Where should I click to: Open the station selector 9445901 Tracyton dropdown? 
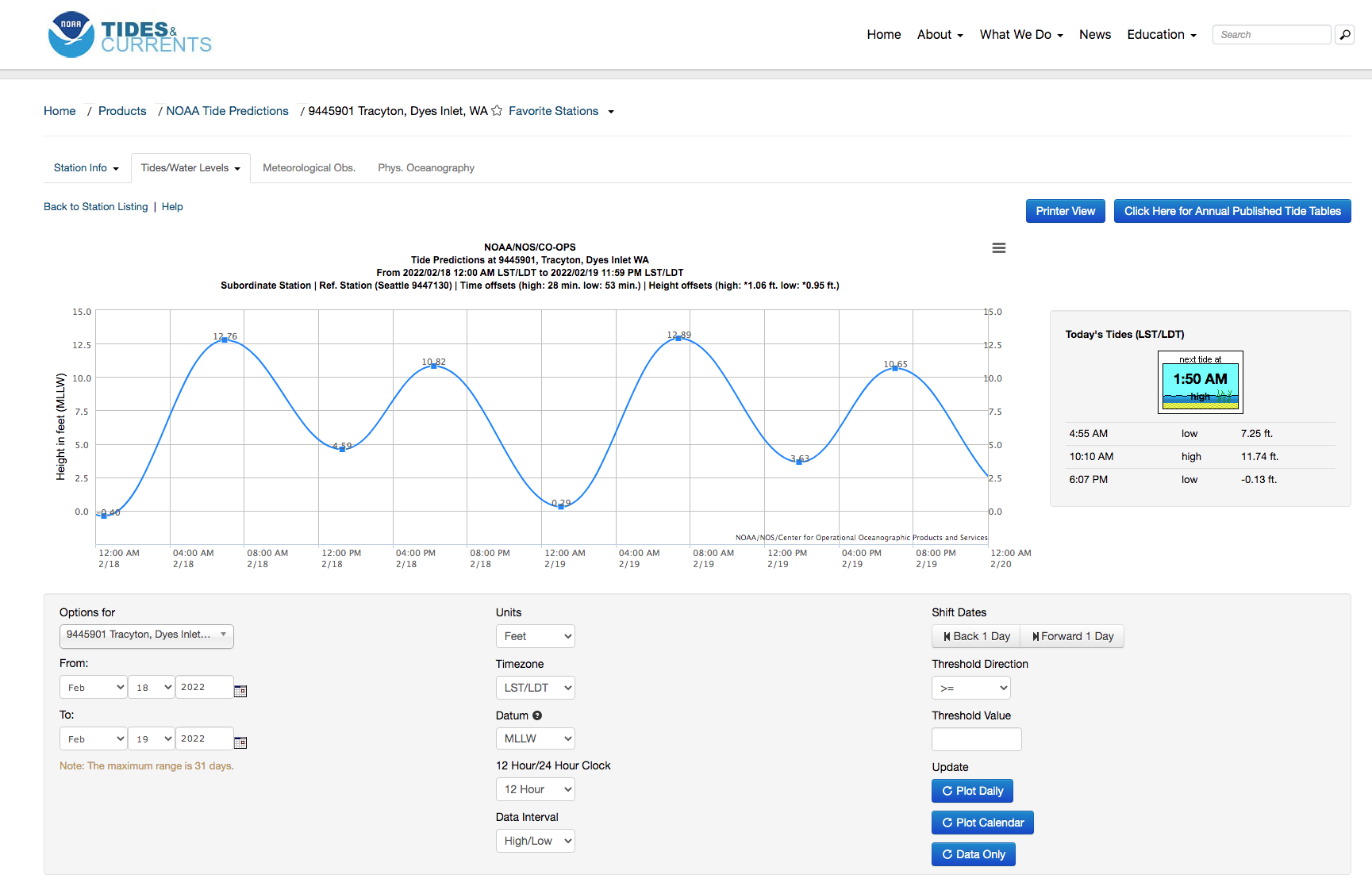tap(147, 635)
